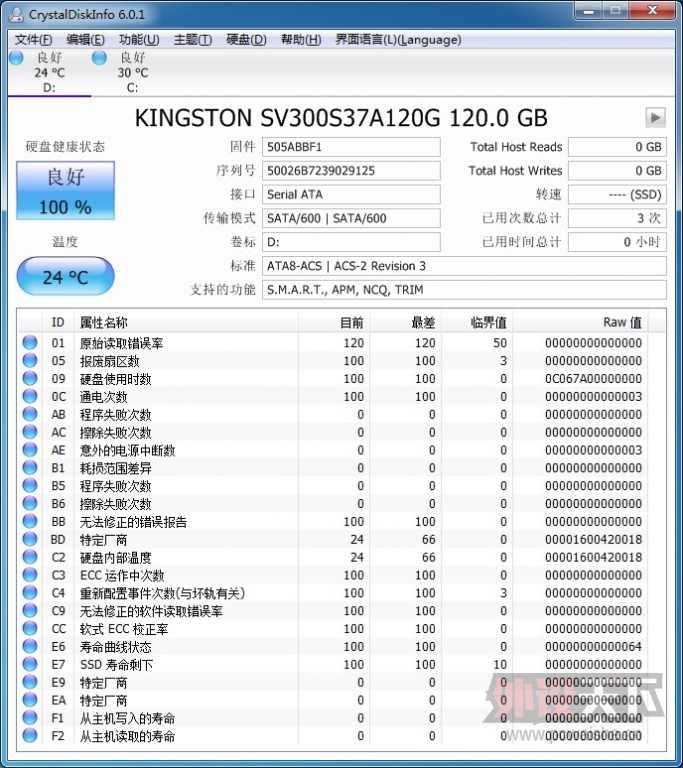The width and height of the screenshot is (683, 768).
Task: Click the CrystalDiskInfo title bar app icon
Action: 16,14
